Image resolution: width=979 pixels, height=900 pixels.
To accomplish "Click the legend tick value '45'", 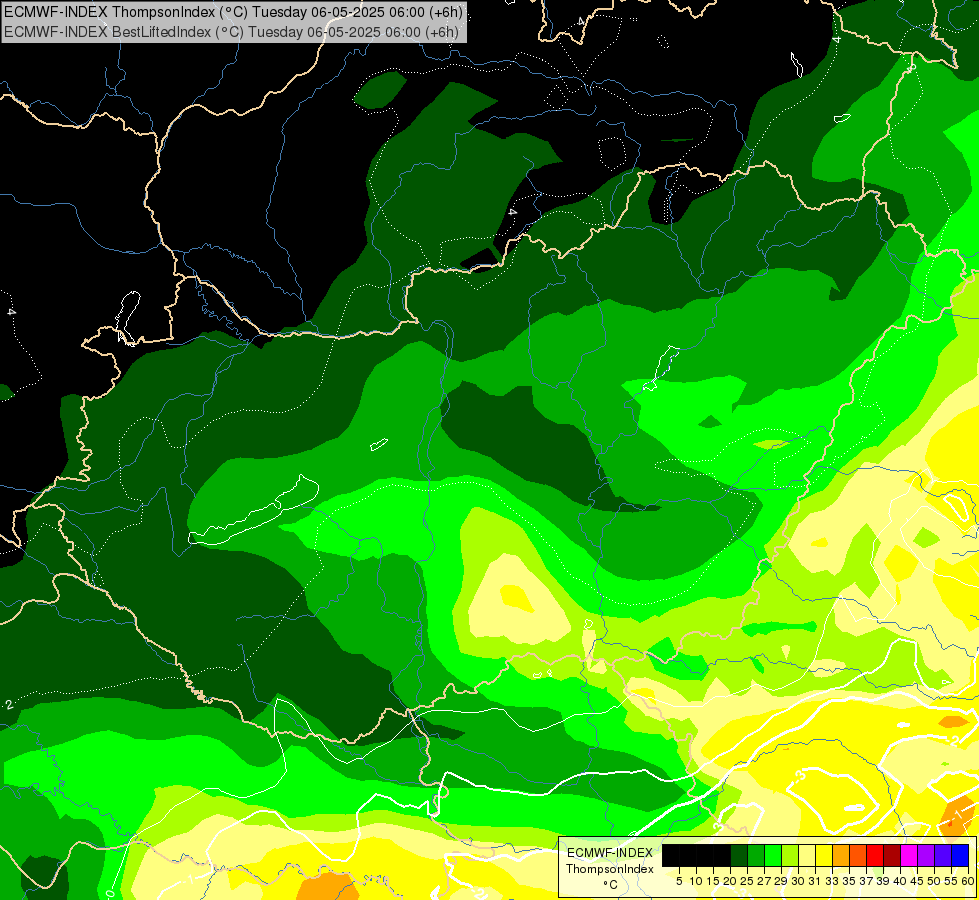I will (917, 881).
